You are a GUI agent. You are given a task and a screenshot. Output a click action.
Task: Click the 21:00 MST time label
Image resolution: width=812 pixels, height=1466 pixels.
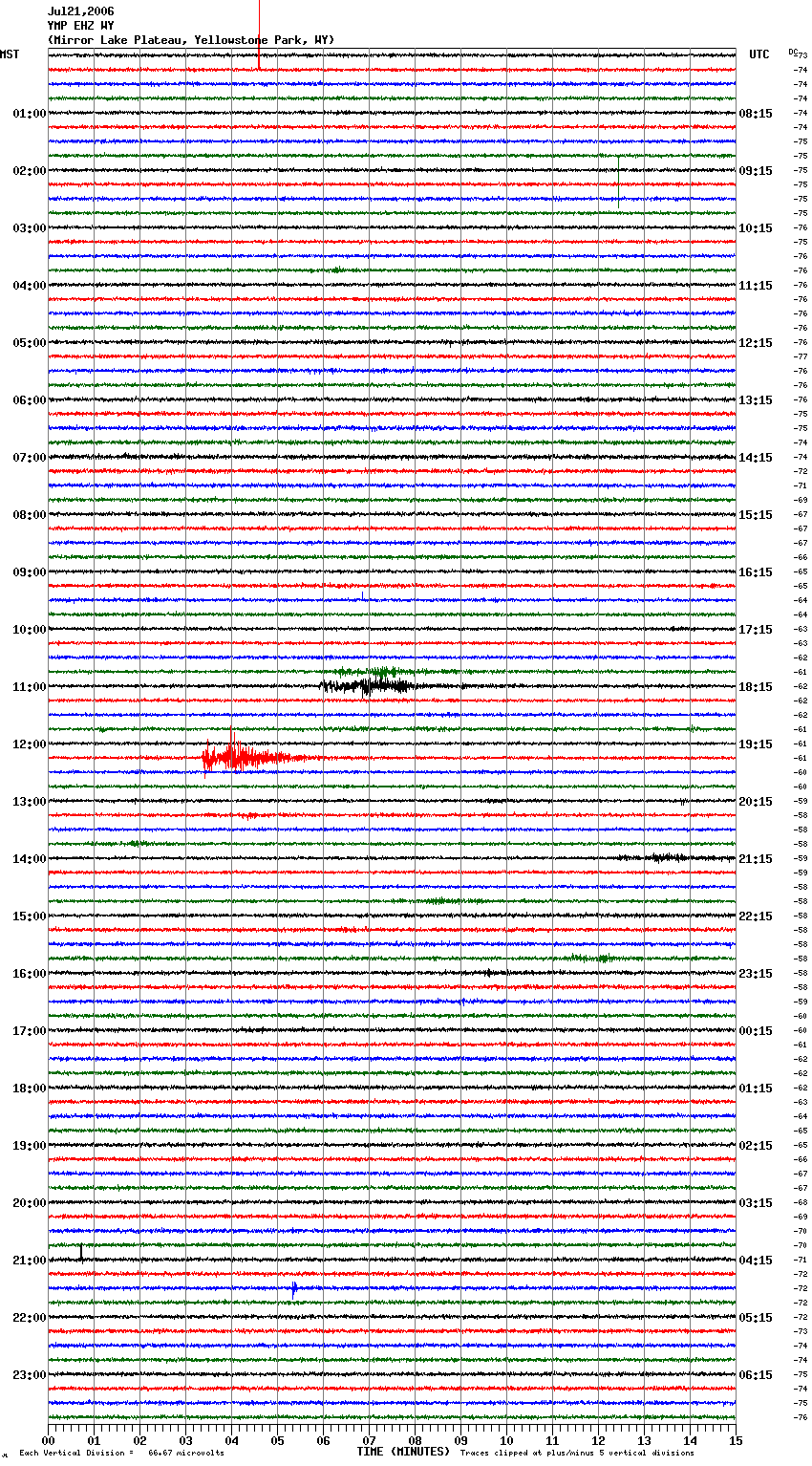(x=30, y=1261)
